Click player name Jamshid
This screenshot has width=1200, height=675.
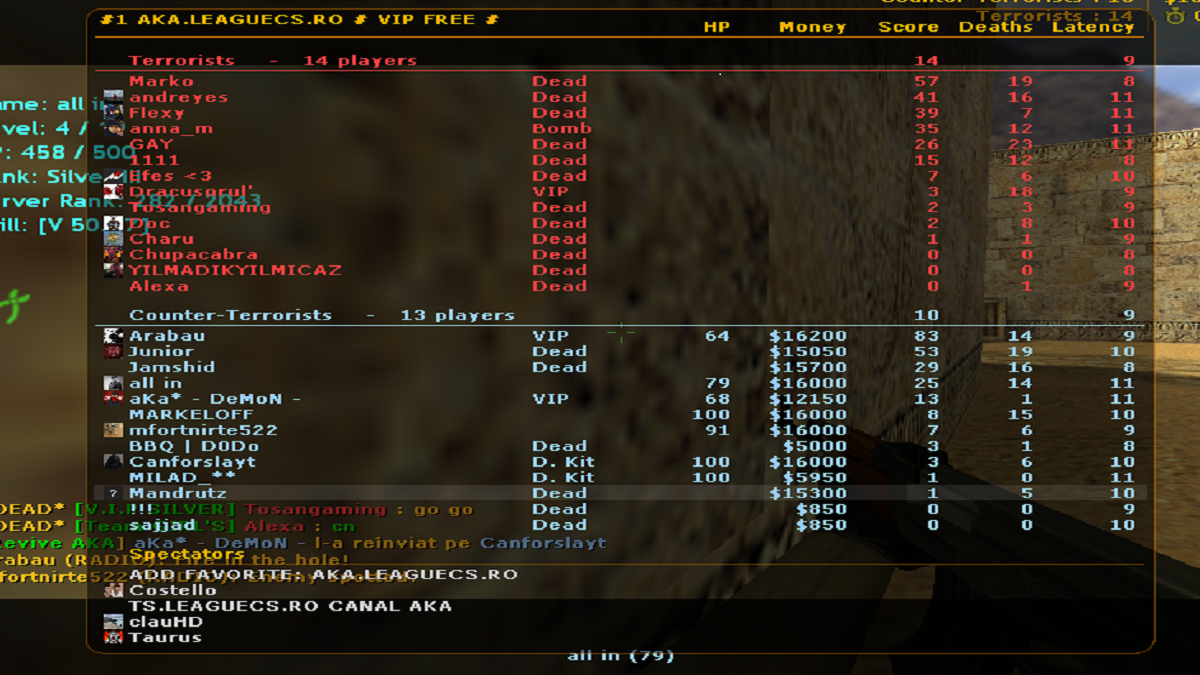(172, 367)
